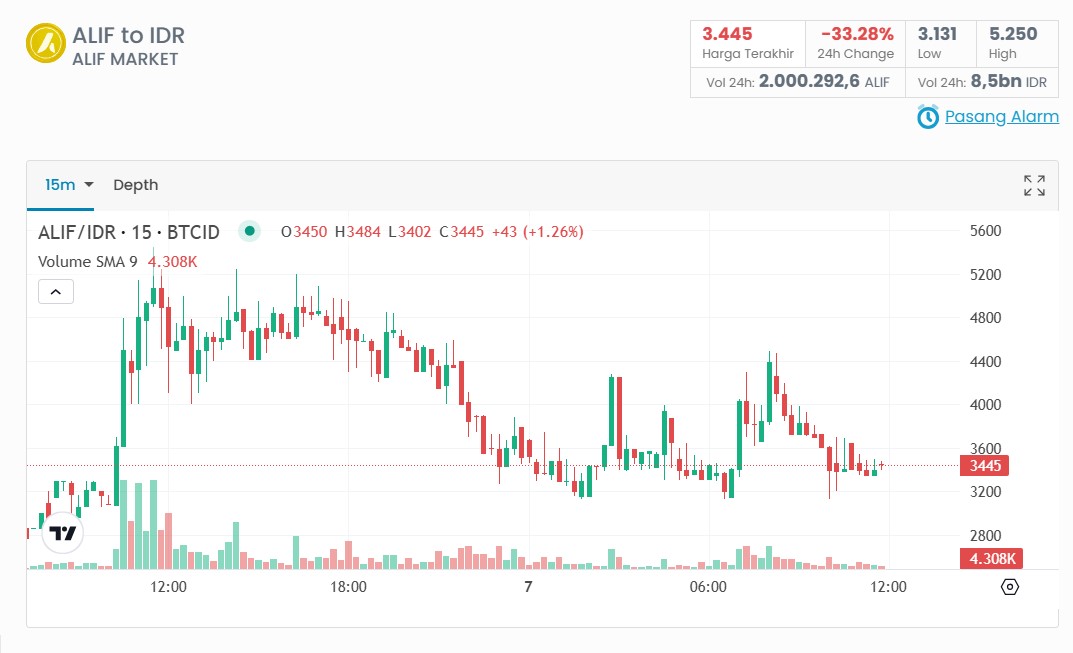This screenshot has height=653, width=1073.
Task: Click the 8,5bn IDR volume figure
Action: [x=1009, y=81]
